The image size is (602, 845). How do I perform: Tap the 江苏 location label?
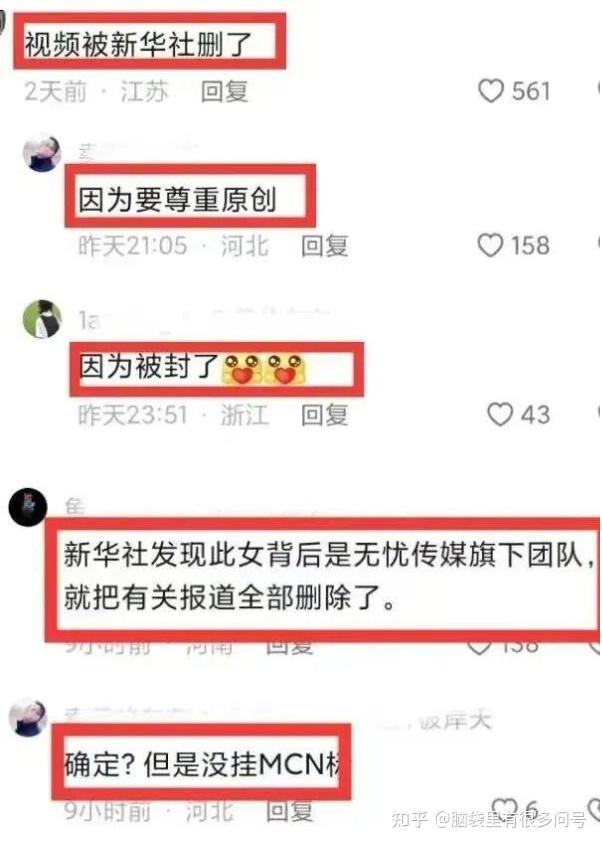pos(143,91)
